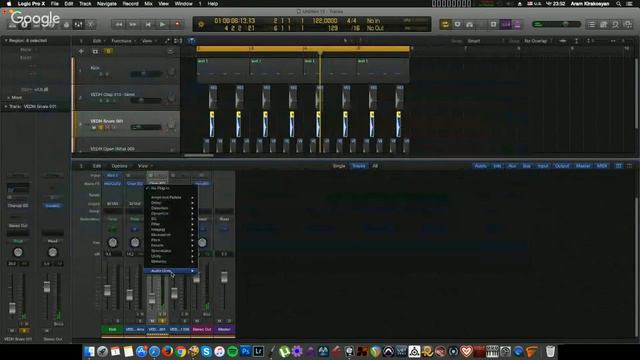Viewport: 640px width, 360px height.
Task: Open Mixer Options menu
Action: tap(119, 166)
